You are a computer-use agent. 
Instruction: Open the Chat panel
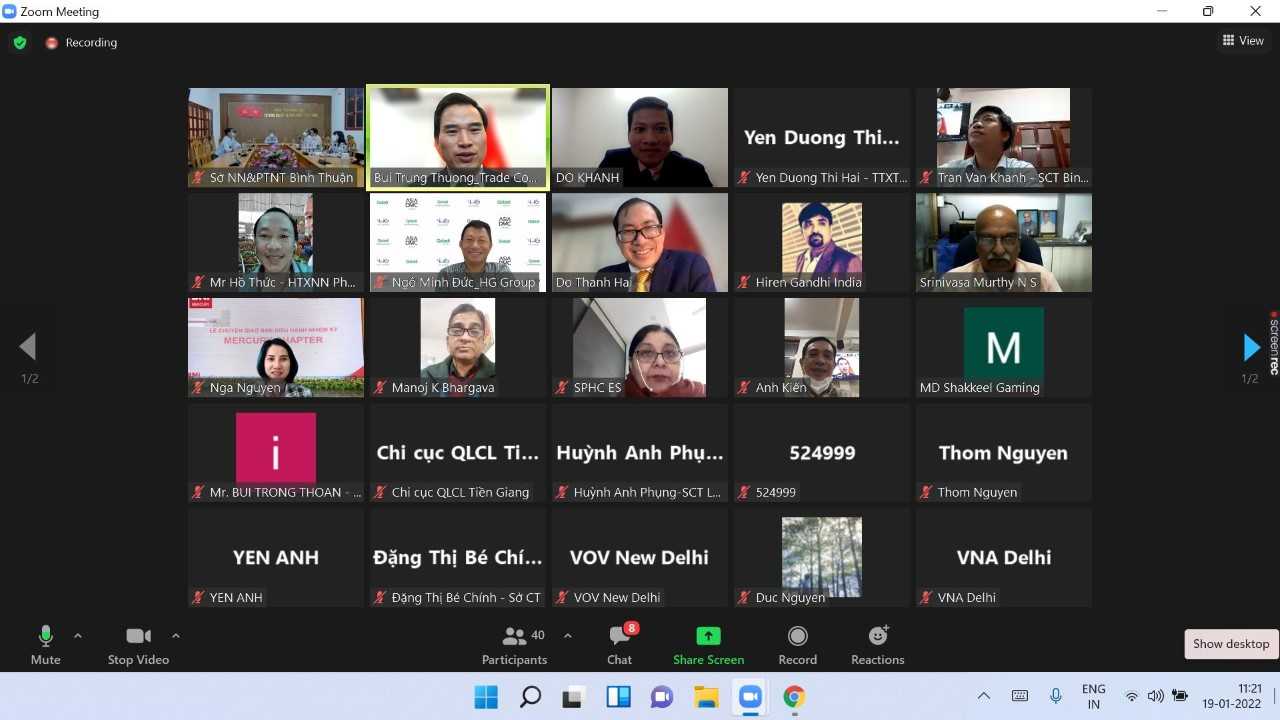[x=619, y=644]
